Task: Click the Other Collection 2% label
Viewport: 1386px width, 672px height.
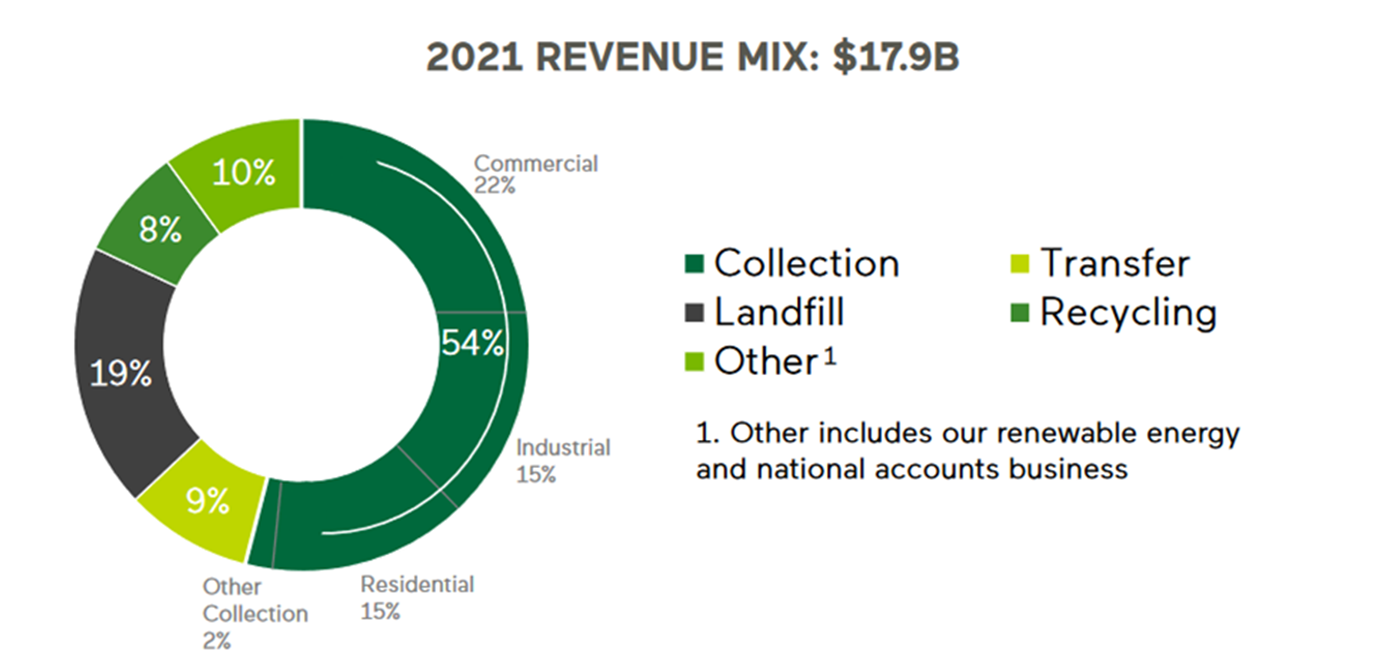Action: pyautogui.click(x=254, y=613)
